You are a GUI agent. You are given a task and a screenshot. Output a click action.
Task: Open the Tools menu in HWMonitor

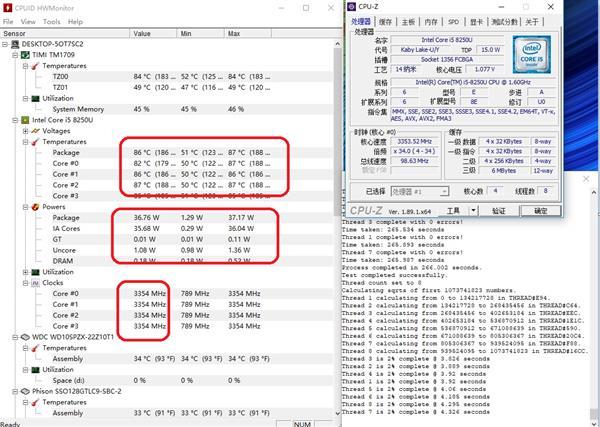(x=52, y=22)
